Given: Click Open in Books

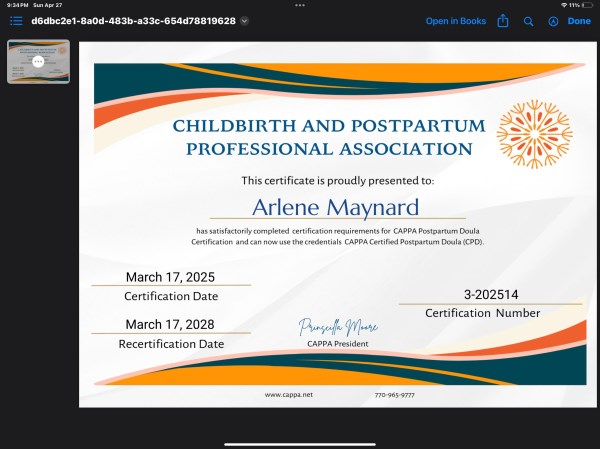Looking at the screenshot, I should click(455, 21).
